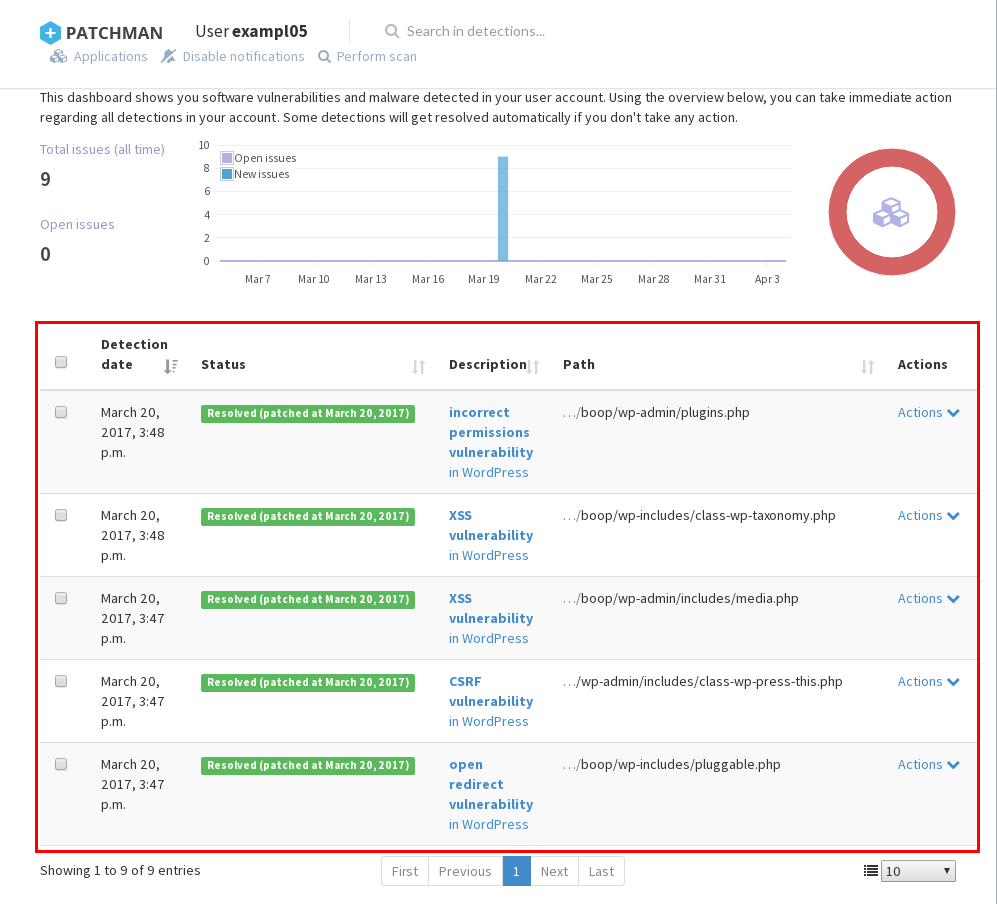Click the New issues legend swatch
This screenshot has height=904, width=997.
point(227,174)
